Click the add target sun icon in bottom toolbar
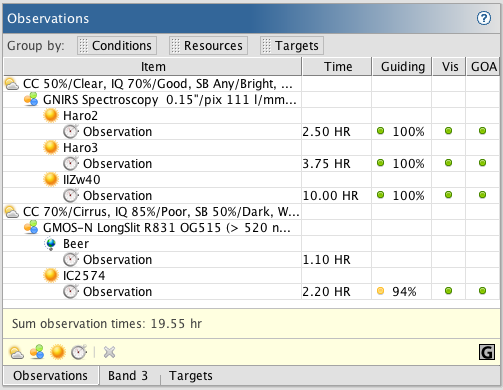 (x=58, y=352)
